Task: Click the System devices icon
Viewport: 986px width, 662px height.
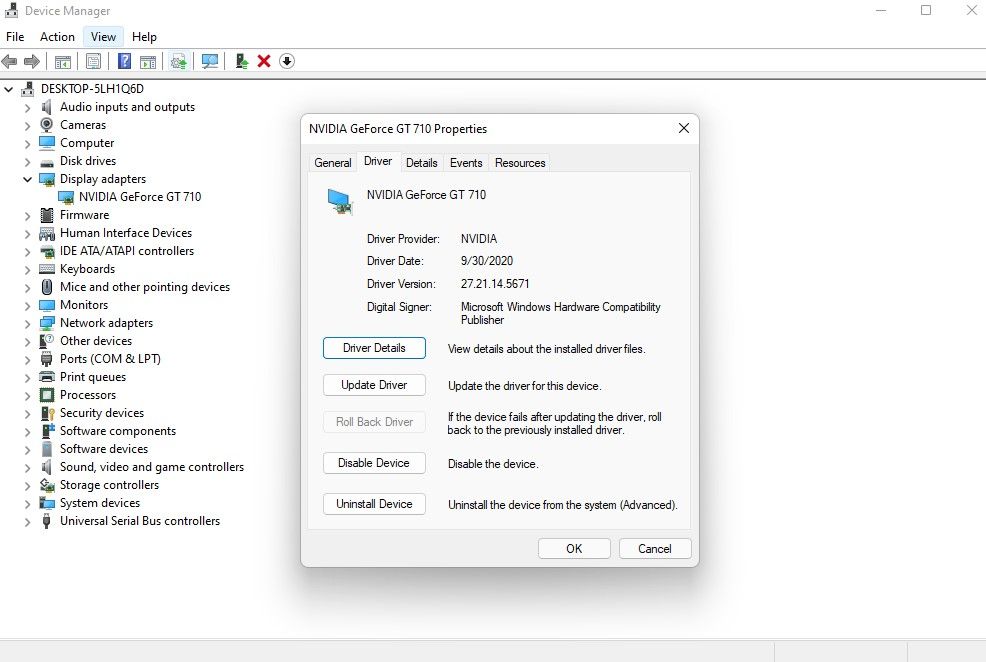Action: 47,503
